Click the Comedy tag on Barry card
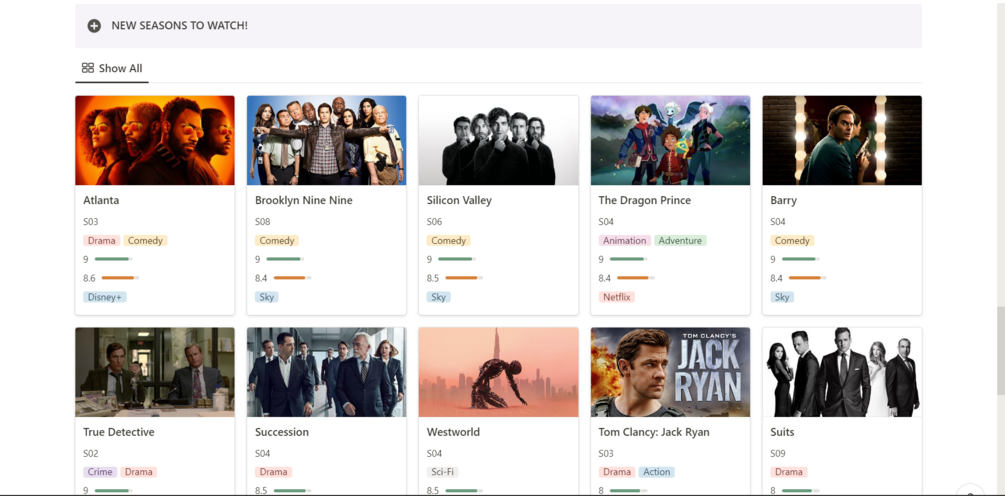Viewport: 1005px width, 496px height. click(792, 241)
